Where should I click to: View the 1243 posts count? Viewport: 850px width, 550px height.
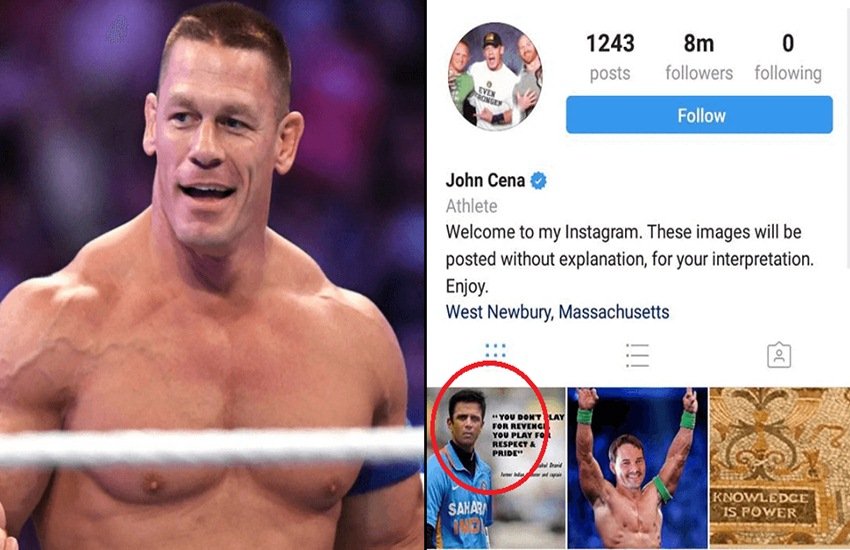pyautogui.click(x=610, y=57)
